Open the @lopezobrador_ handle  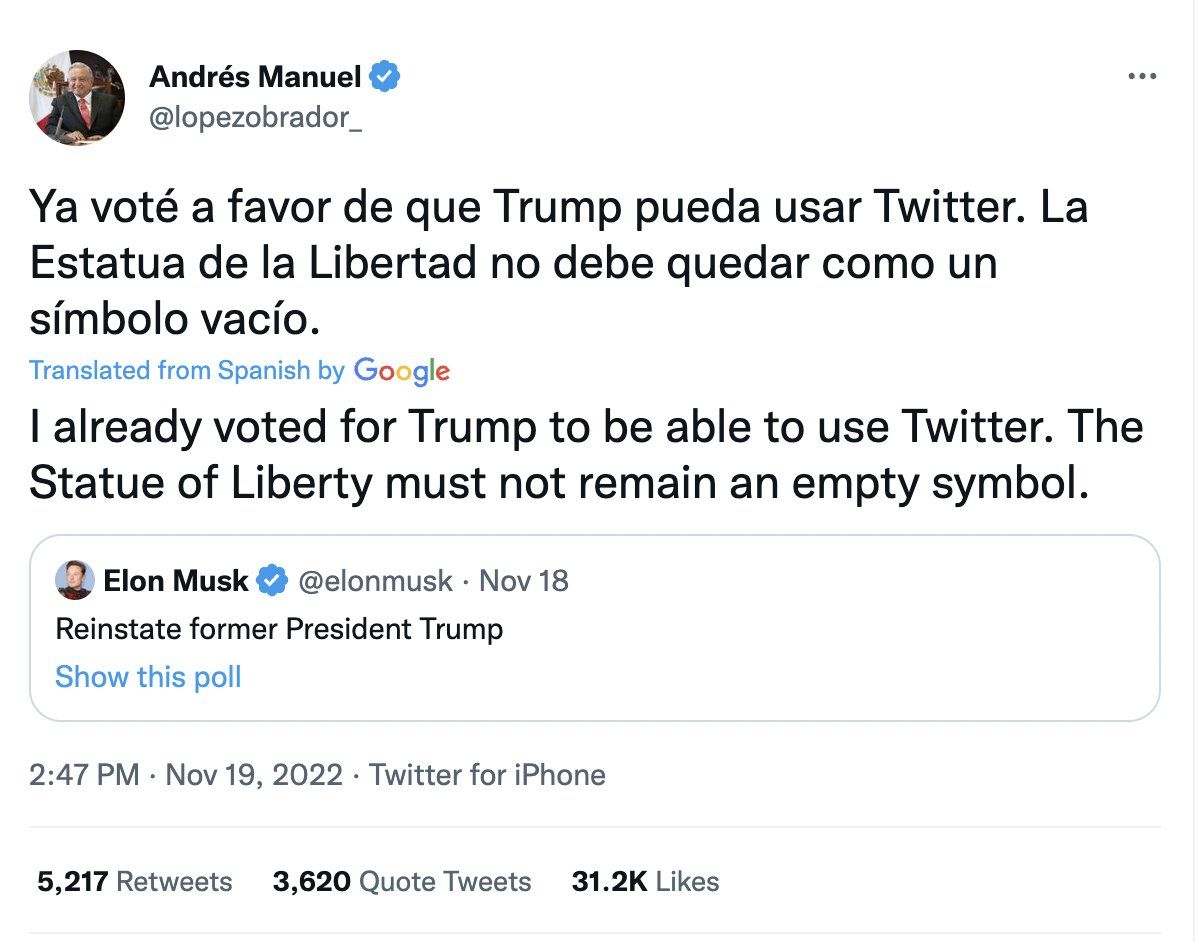click(255, 117)
